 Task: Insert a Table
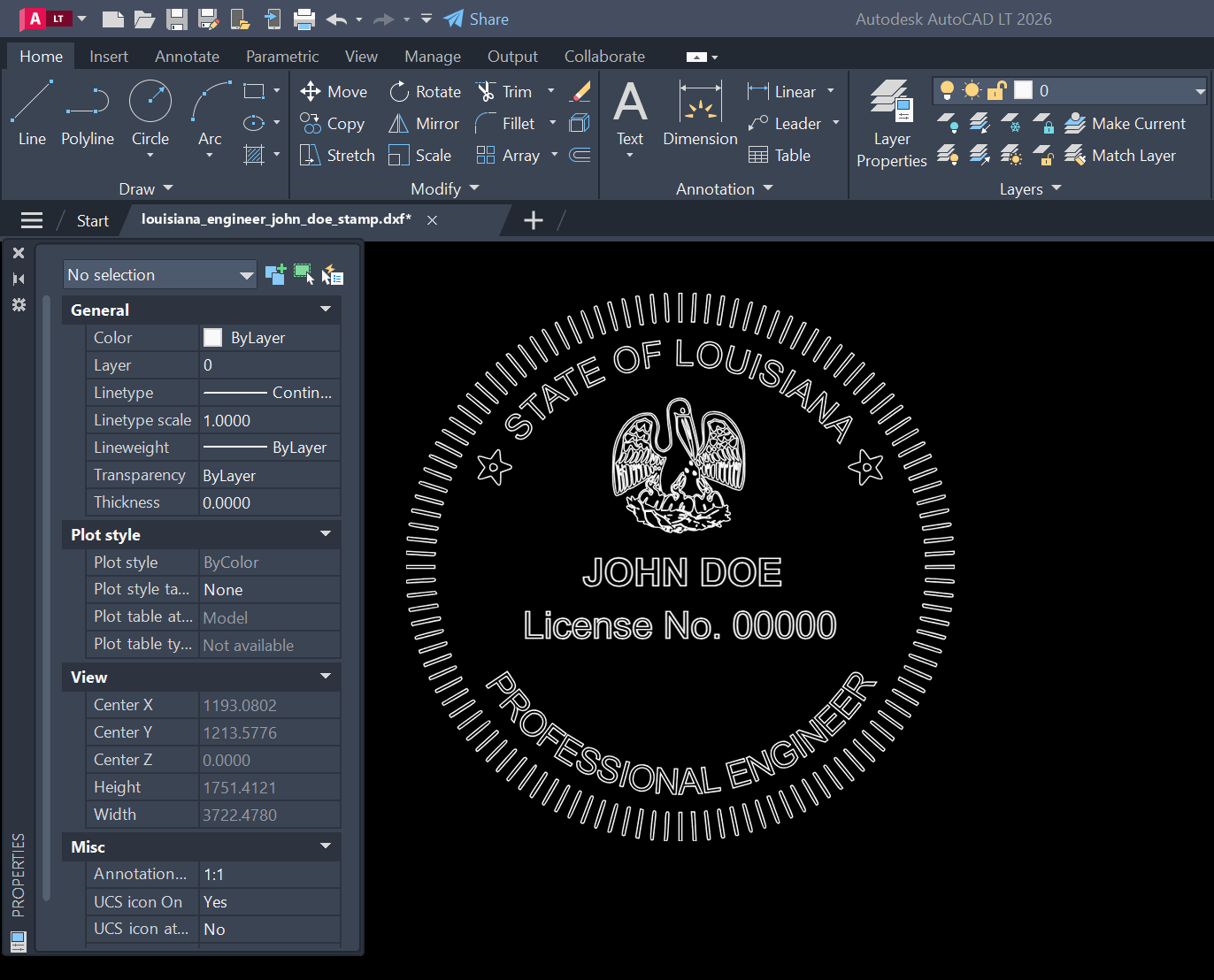[x=780, y=156]
